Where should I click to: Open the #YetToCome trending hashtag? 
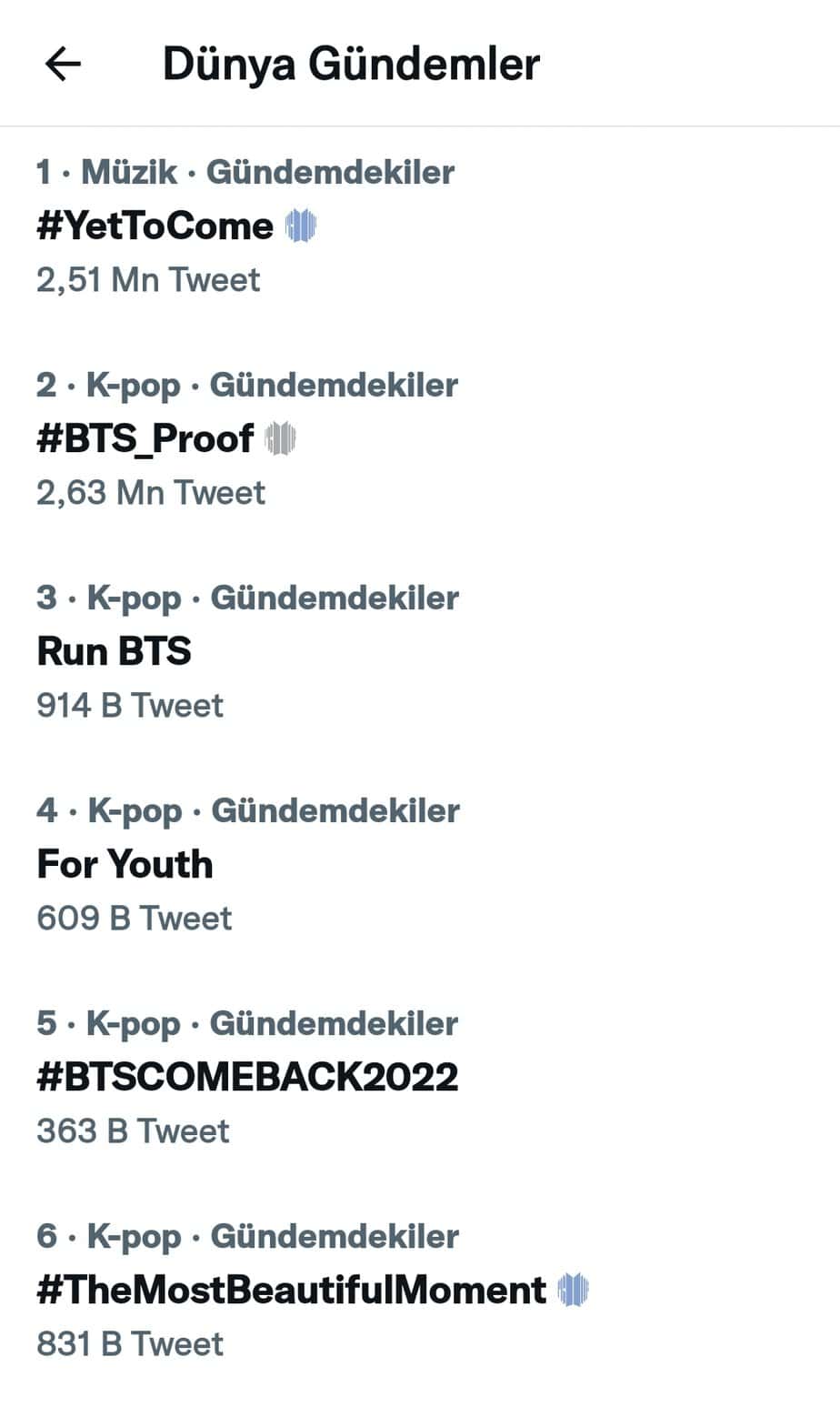click(155, 226)
